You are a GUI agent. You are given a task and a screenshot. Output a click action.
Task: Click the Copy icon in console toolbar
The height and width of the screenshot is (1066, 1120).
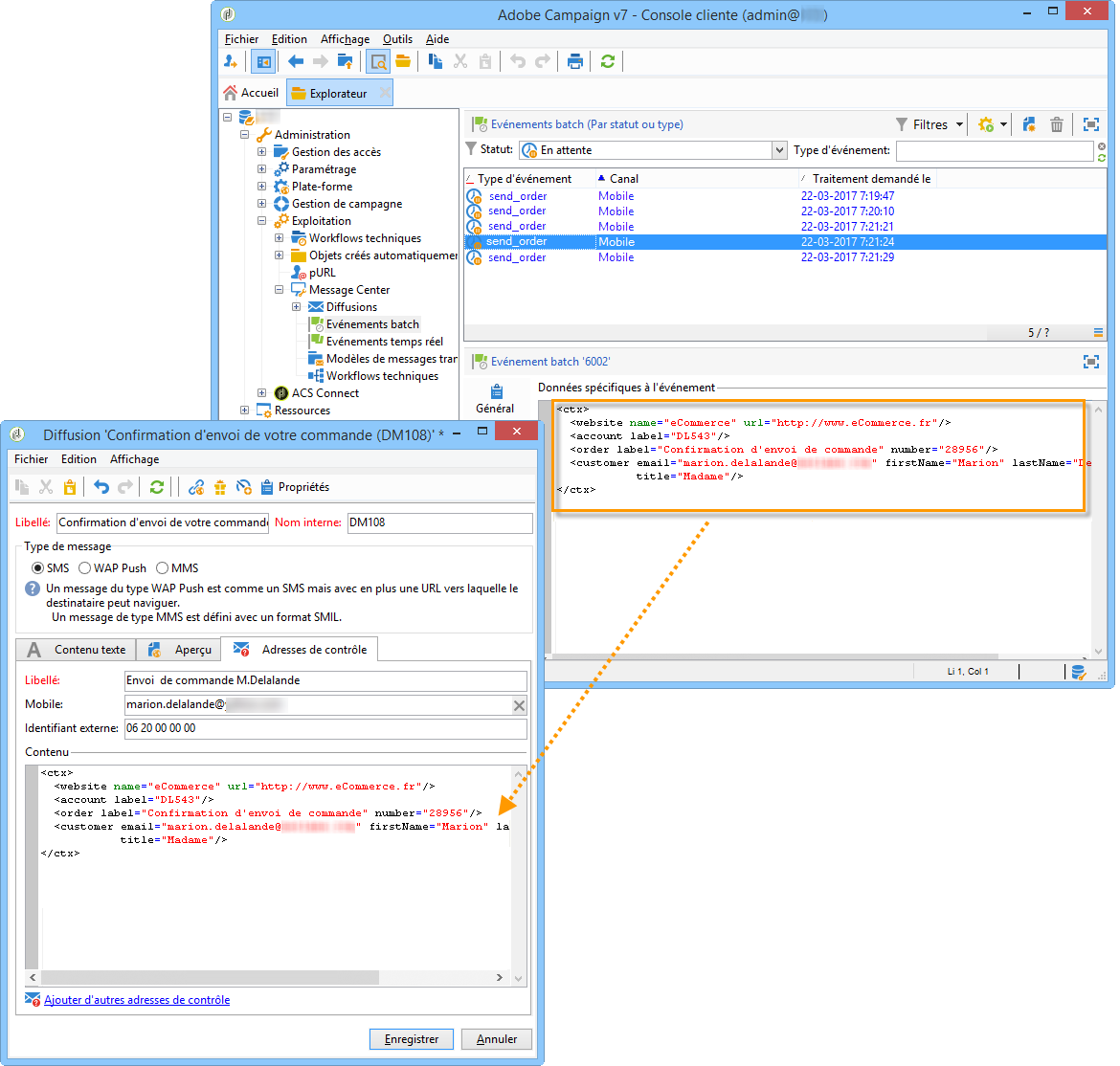[435, 61]
